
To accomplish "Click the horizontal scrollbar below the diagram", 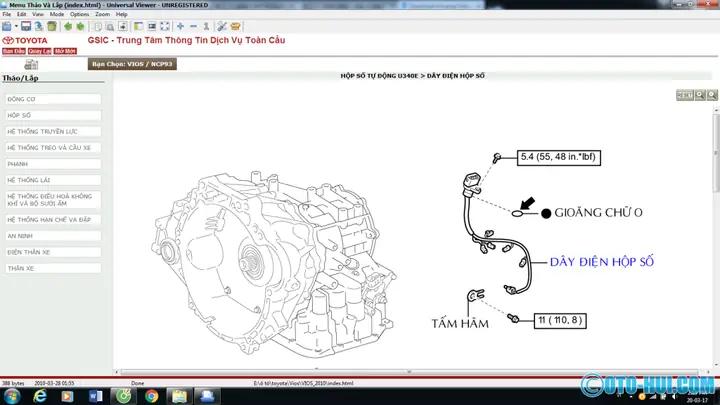I will click(409, 372).
